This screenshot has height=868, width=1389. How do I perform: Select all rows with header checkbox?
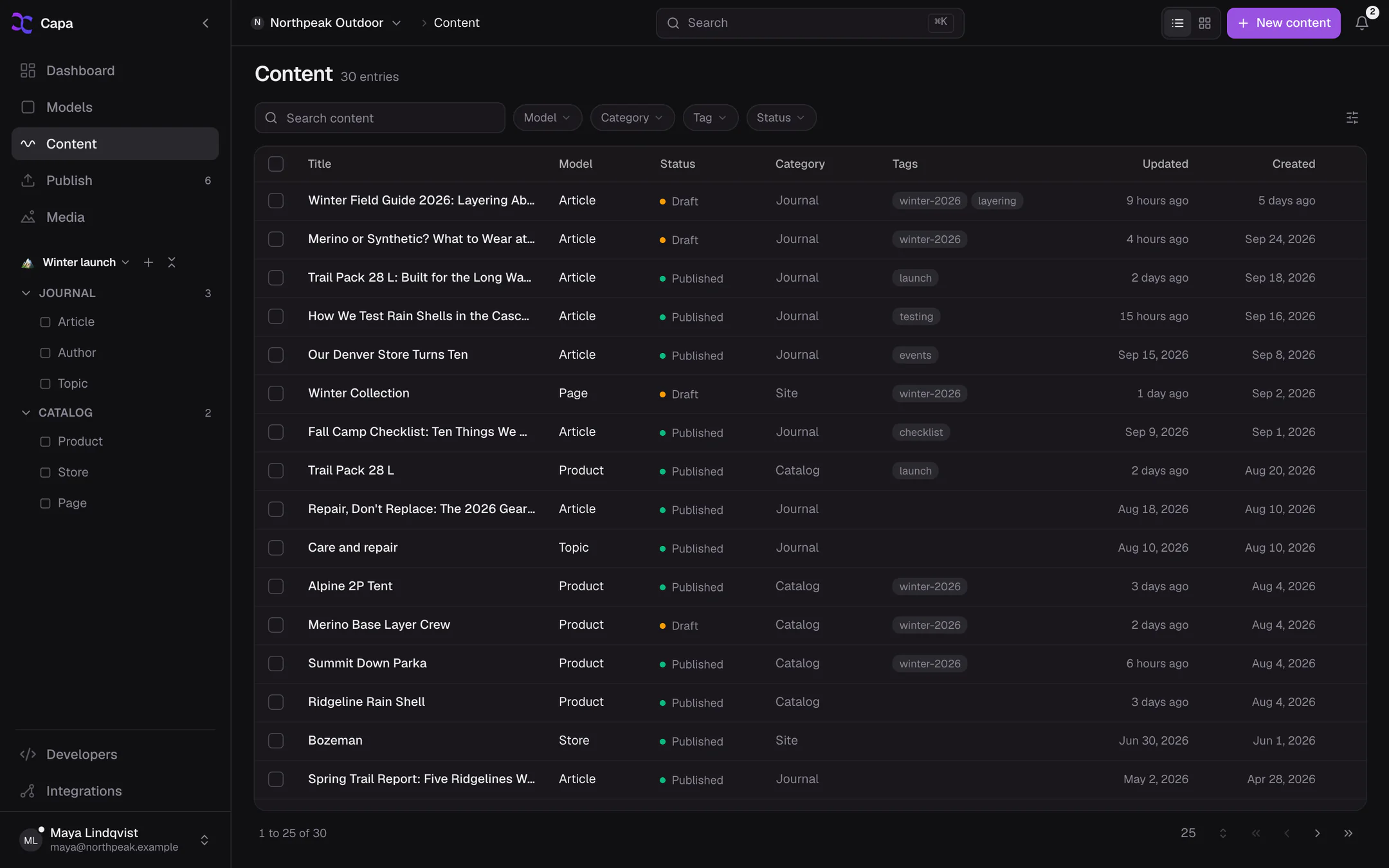coord(276,164)
